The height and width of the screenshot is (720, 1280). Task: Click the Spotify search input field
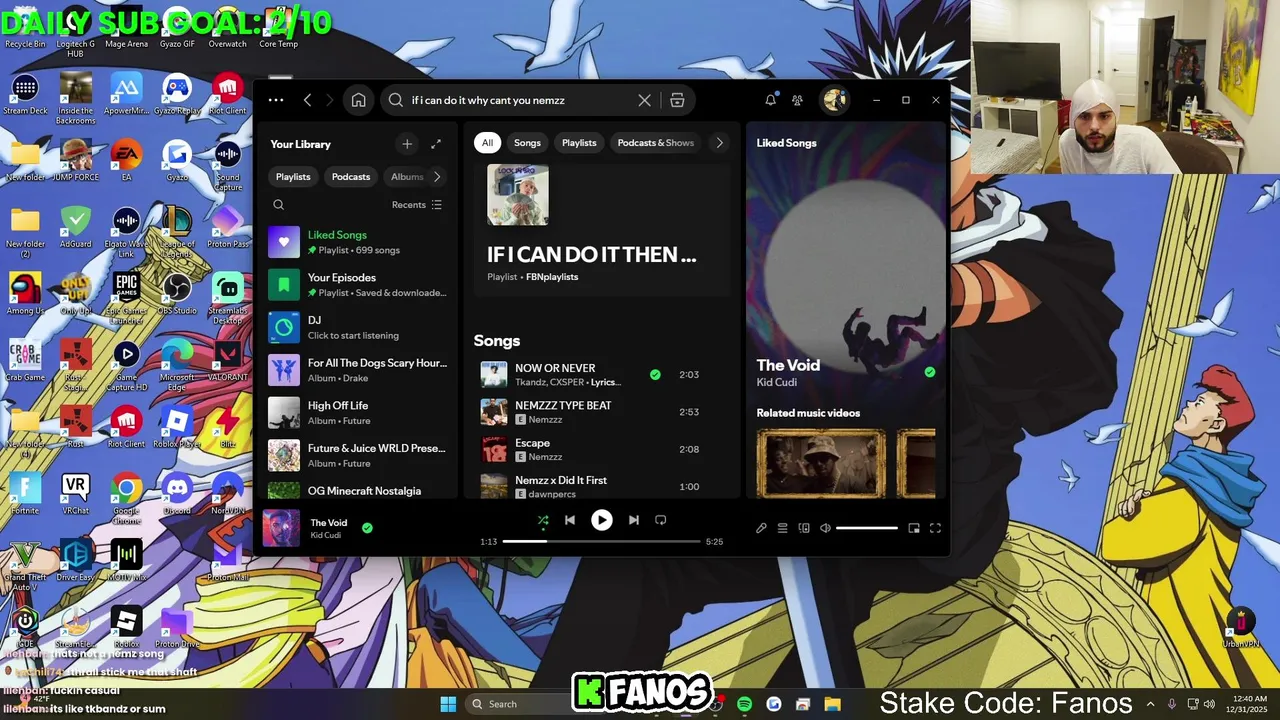coord(521,100)
